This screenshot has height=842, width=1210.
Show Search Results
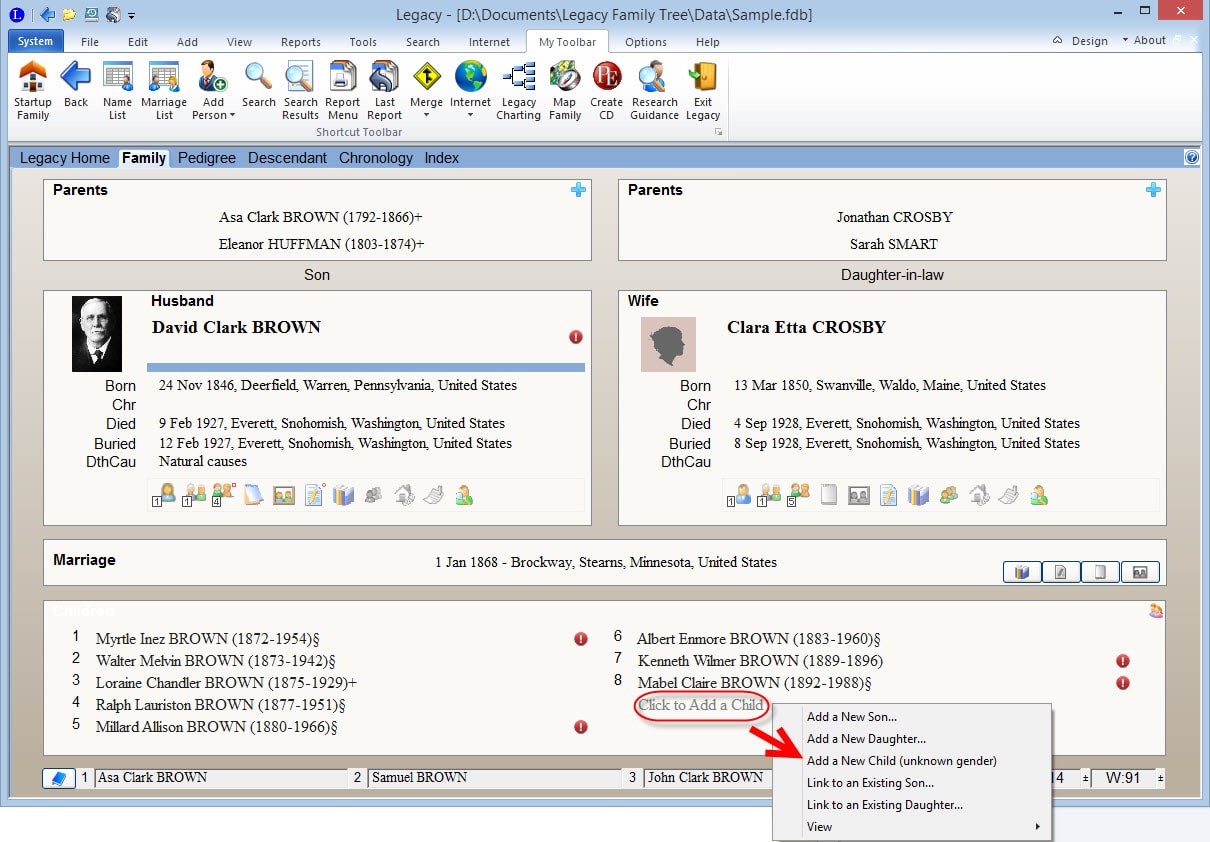(300, 90)
